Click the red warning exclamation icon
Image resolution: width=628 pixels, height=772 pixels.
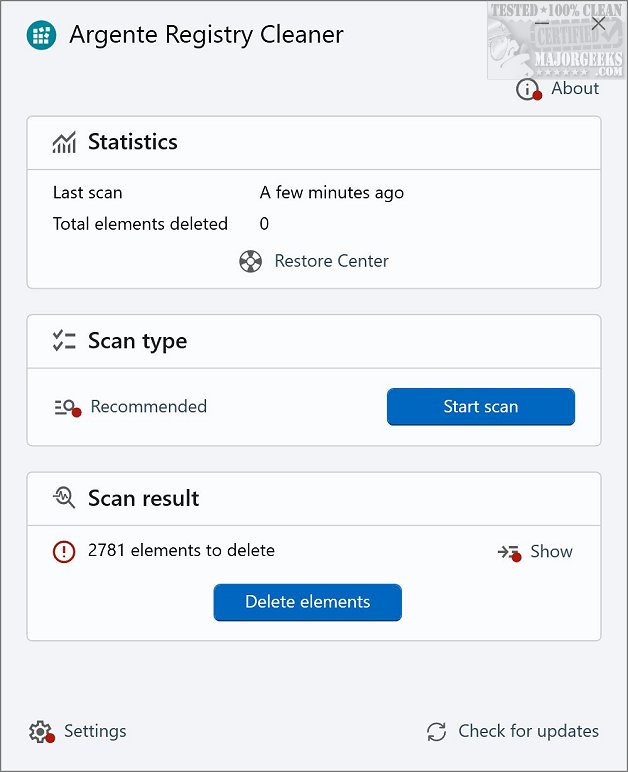click(64, 551)
